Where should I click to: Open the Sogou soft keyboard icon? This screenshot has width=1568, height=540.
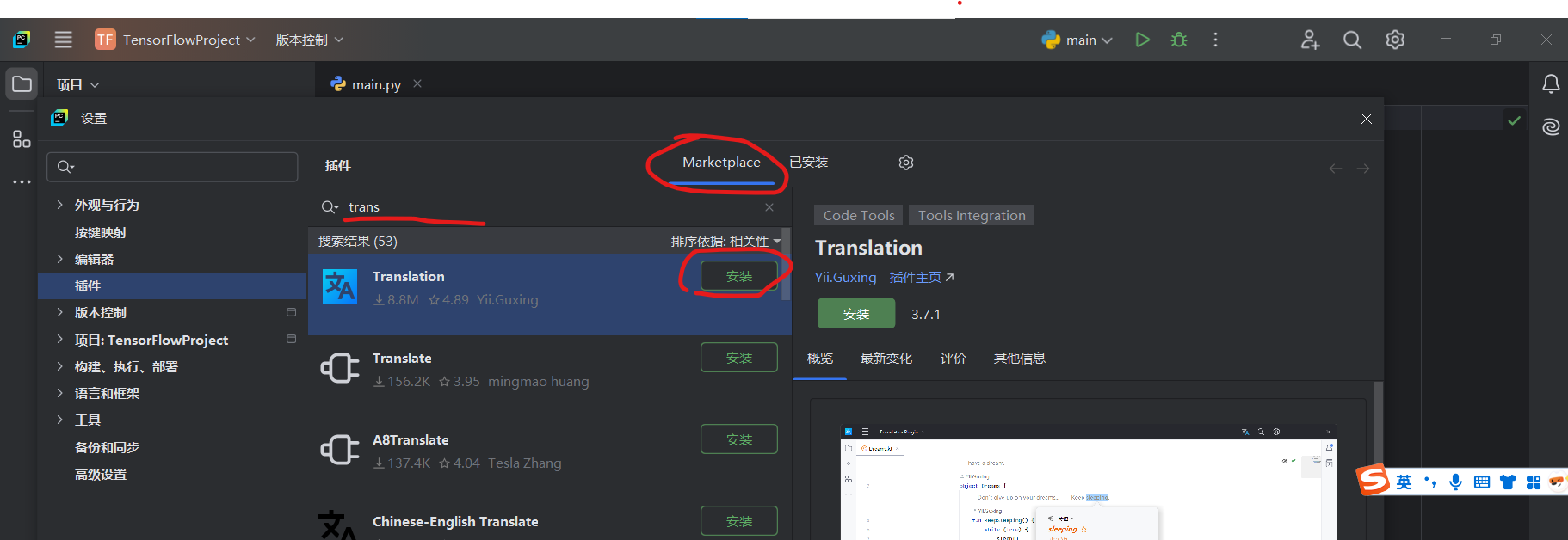tap(1482, 482)
